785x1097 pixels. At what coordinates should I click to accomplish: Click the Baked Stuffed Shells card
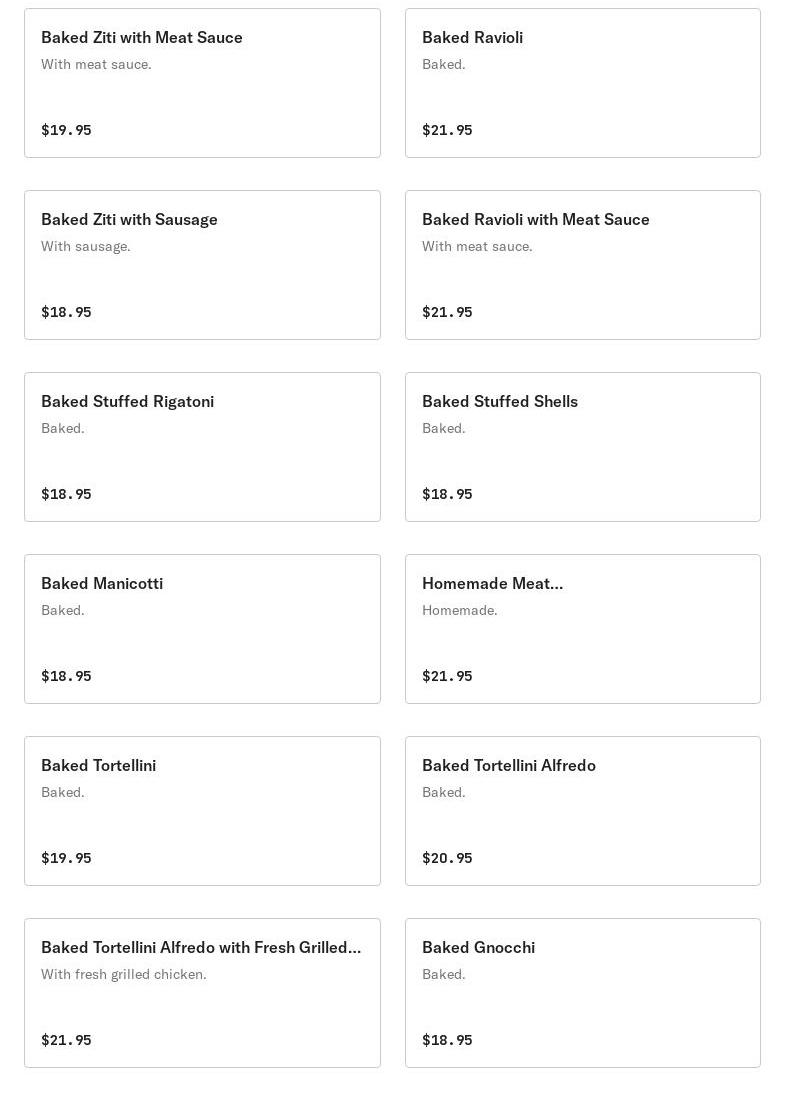(582, 447)
